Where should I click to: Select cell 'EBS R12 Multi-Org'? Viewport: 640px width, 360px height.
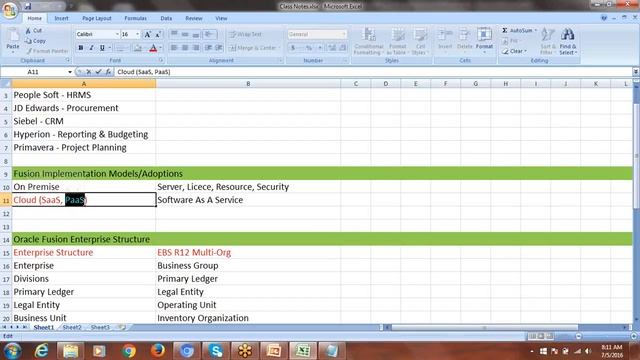click(248, 253)
